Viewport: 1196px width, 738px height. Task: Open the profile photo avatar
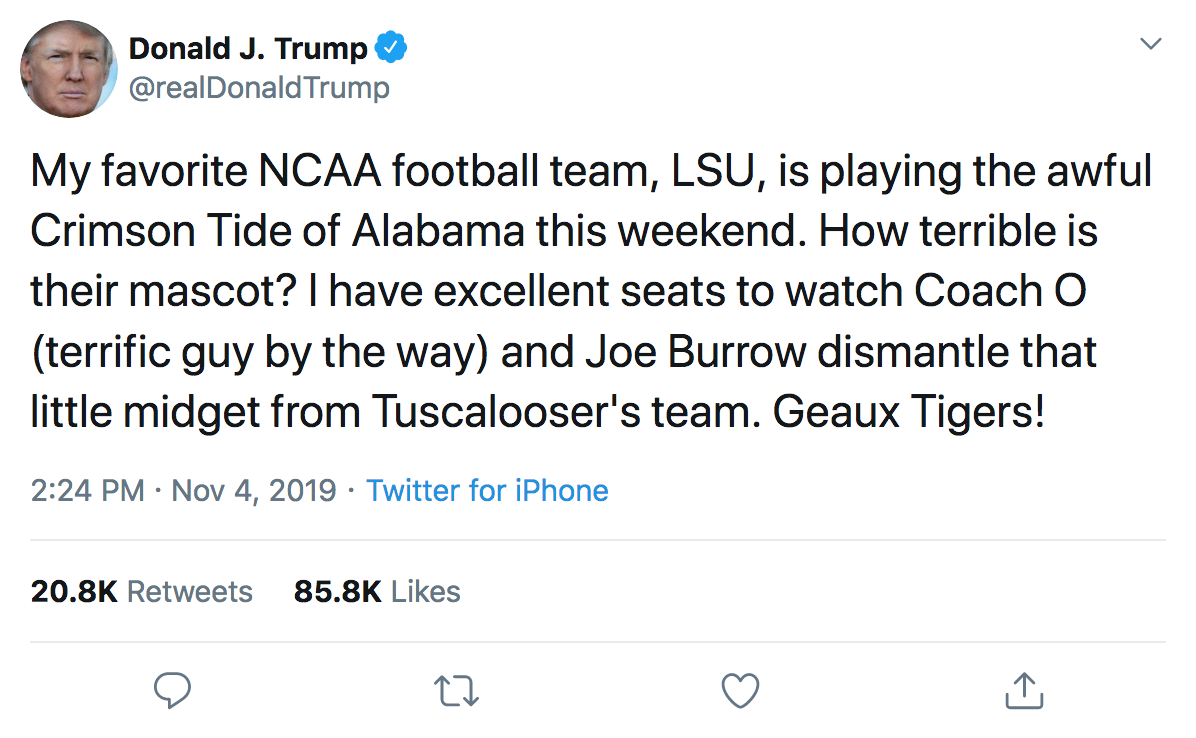click(x=69, y=68)
